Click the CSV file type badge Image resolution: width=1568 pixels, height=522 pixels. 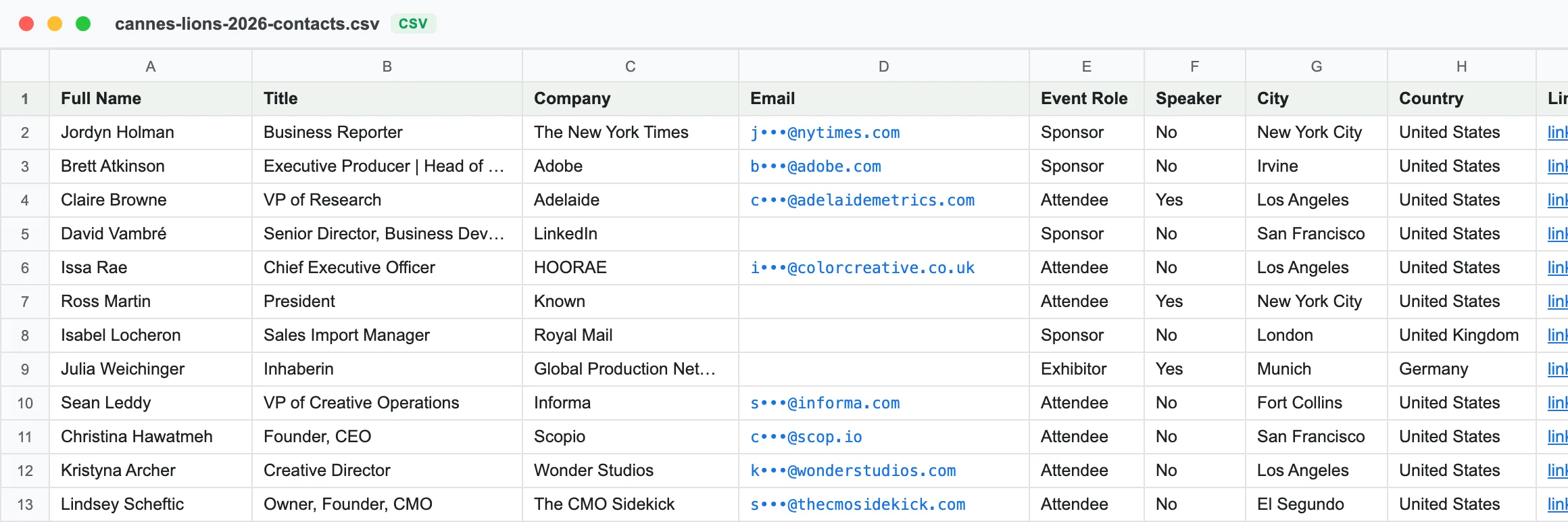coord(413,24)
